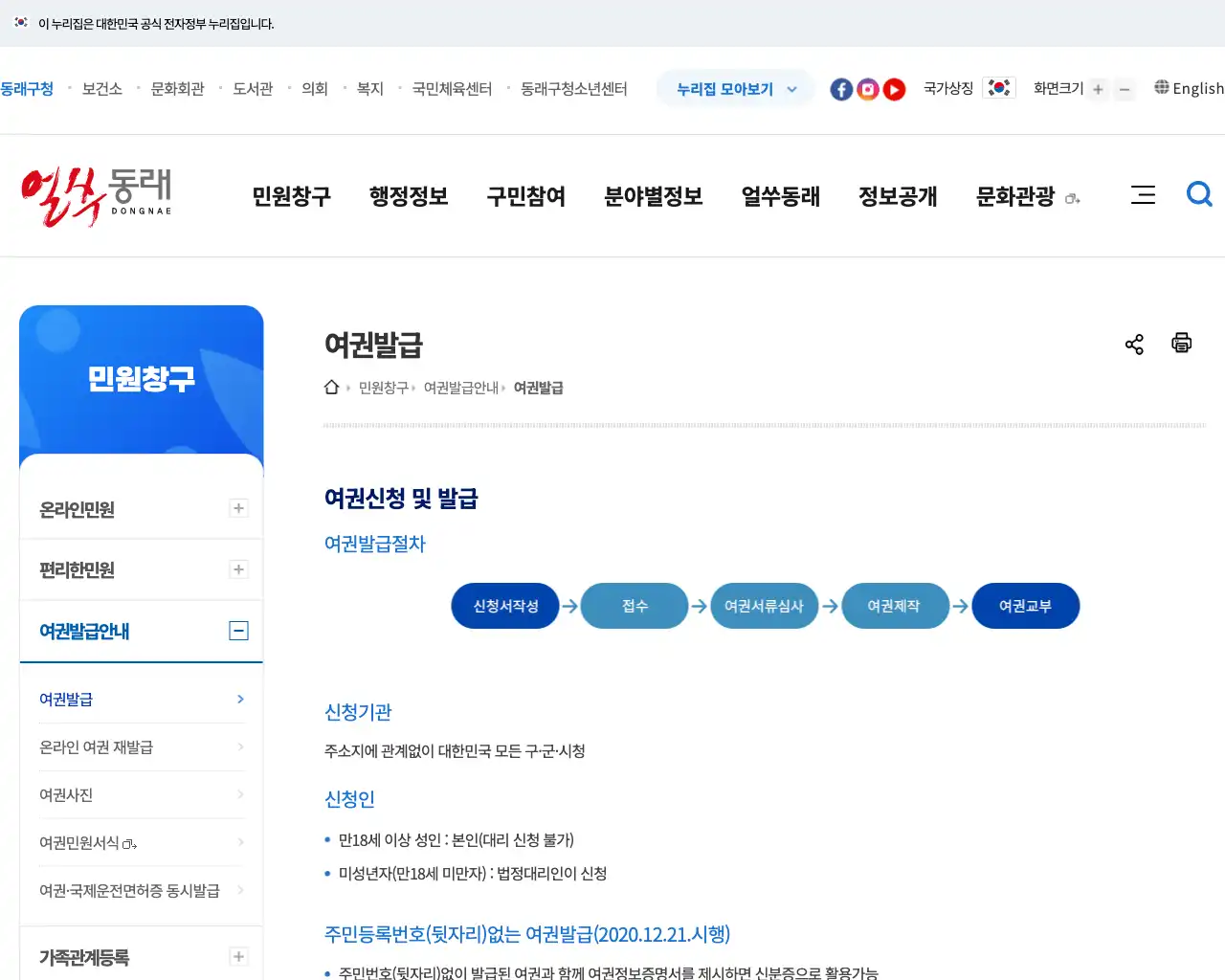Click arrow on 여권·국제운전면허증 동시발급 item
Image resolution: width=1225 pixels, height=980 pixels.
click(240, 890)
